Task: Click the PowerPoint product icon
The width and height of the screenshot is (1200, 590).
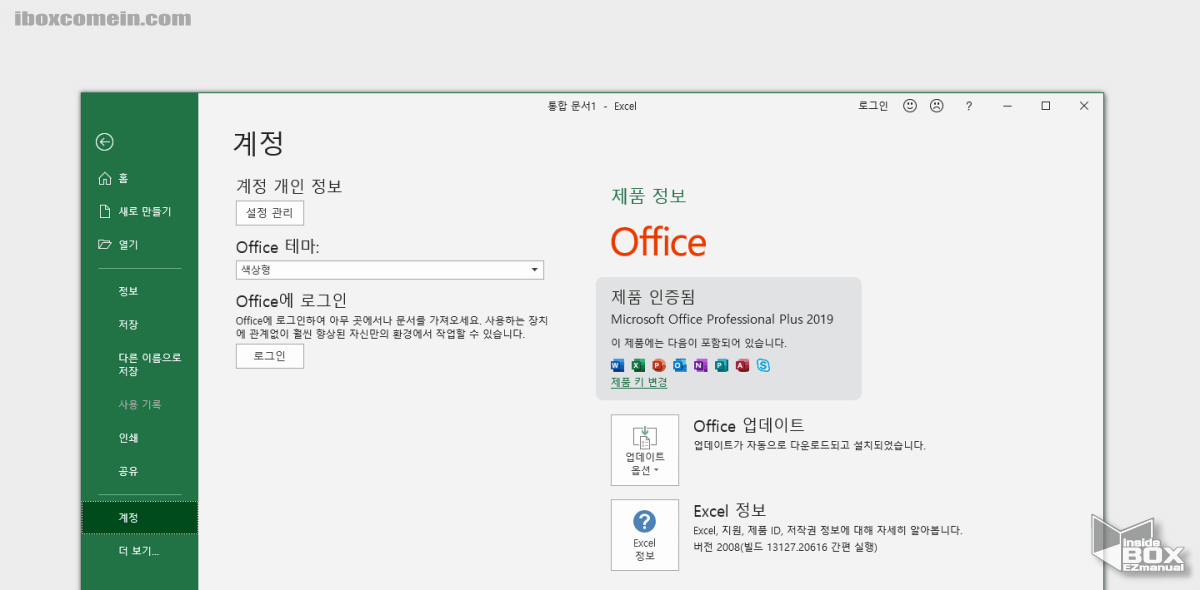Action: (x=658, y=365)
